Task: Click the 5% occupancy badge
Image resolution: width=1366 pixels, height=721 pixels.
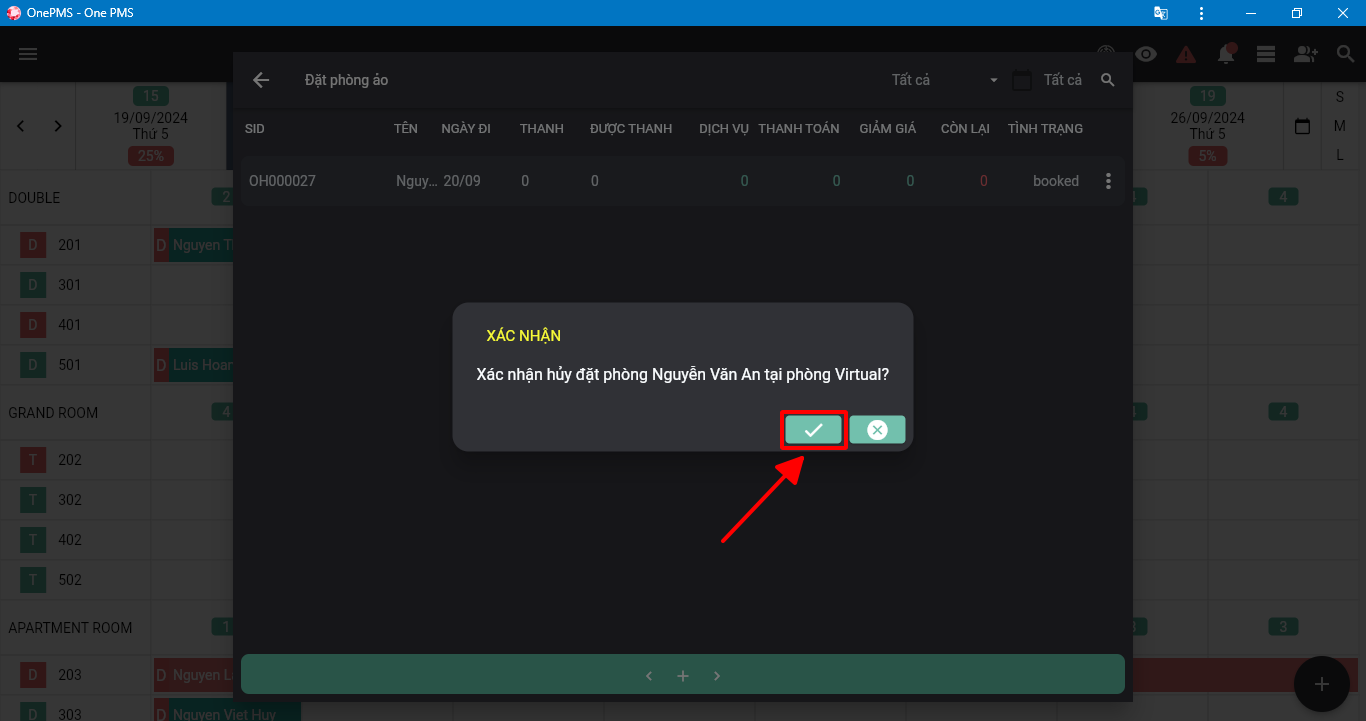Action: (1208, 156)
